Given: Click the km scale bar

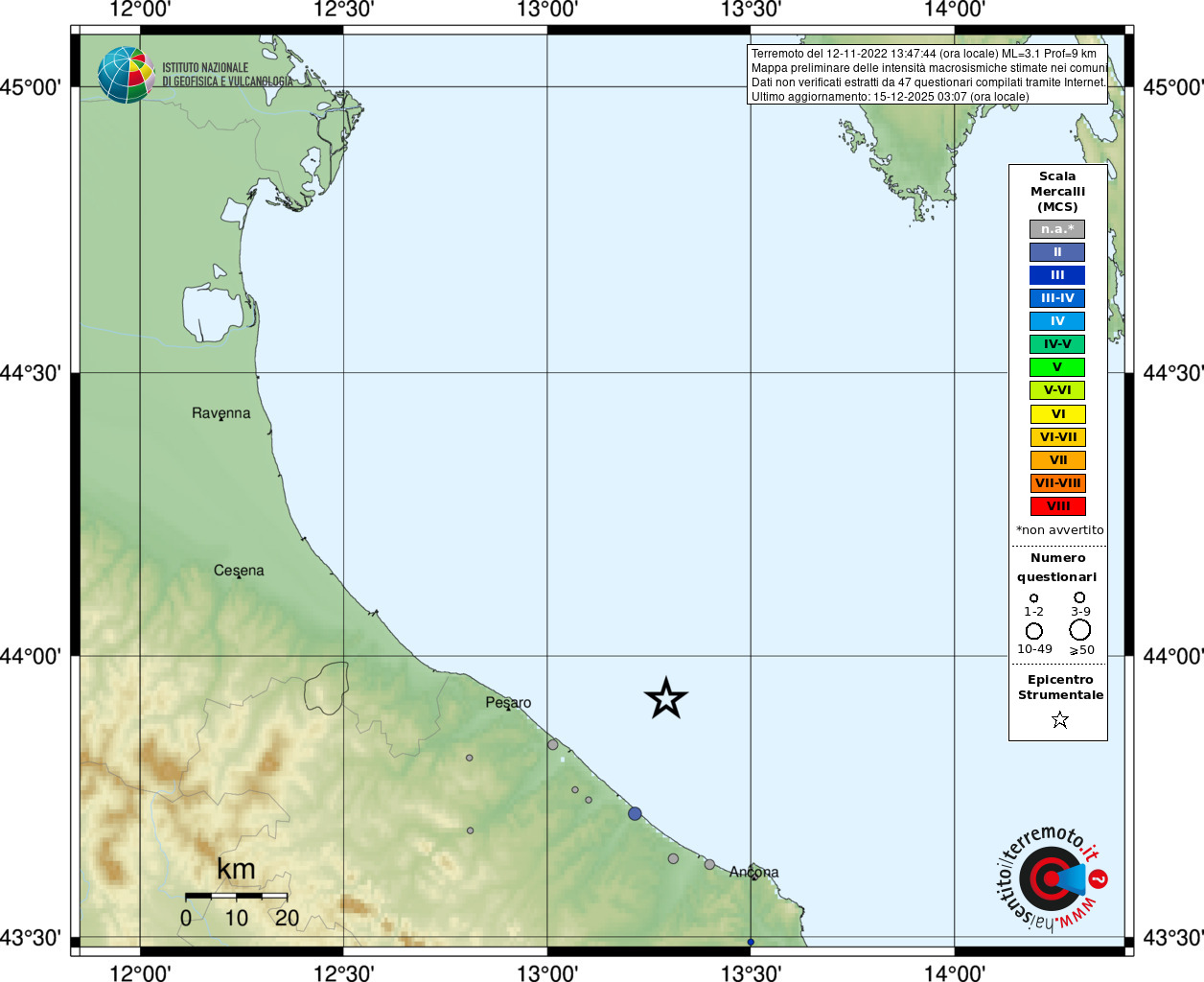Looking at the screenshot, I should pyautogui.click(x=236, y=896).
